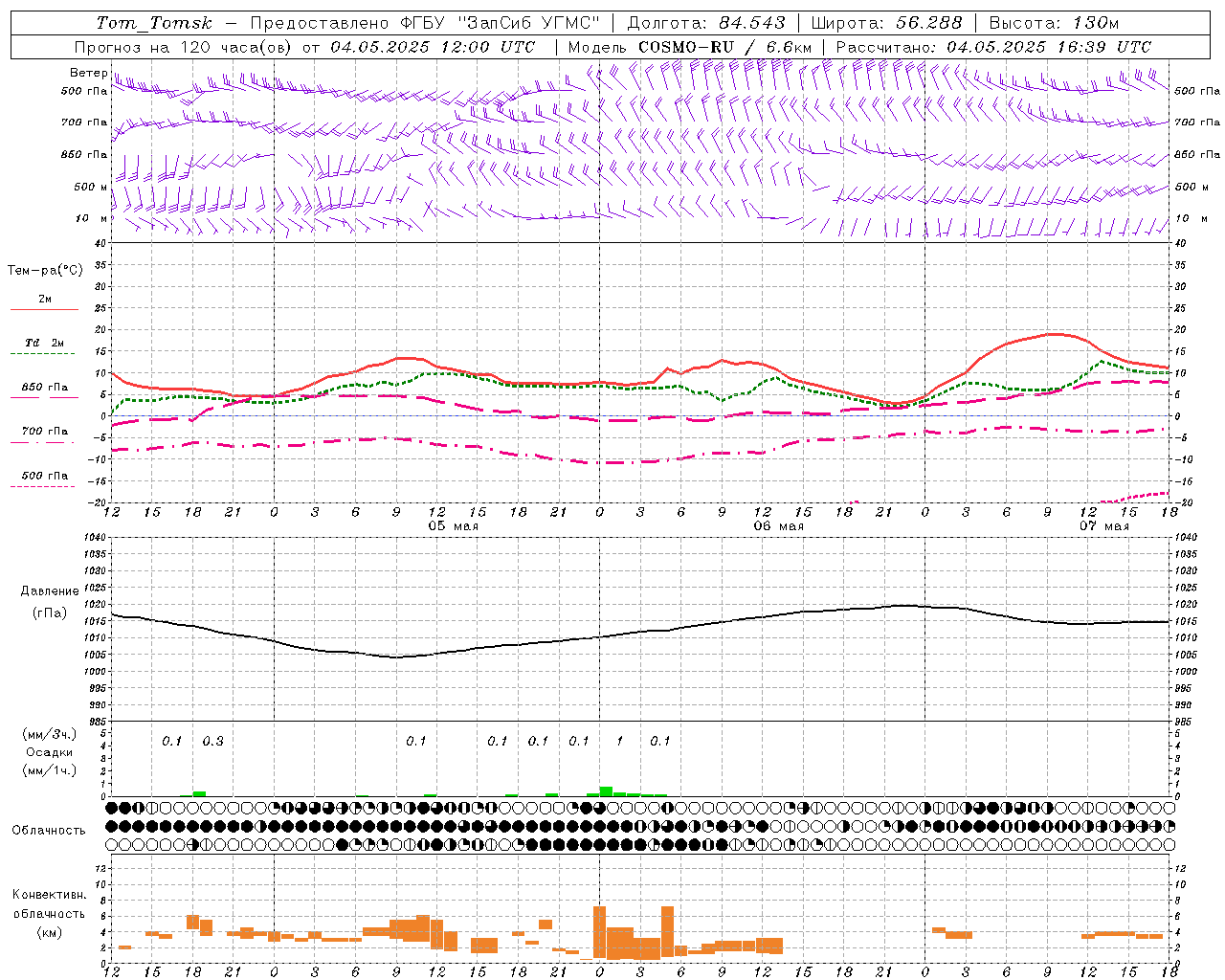Click the Tom_Tomsk station title

tap(154, 23)
